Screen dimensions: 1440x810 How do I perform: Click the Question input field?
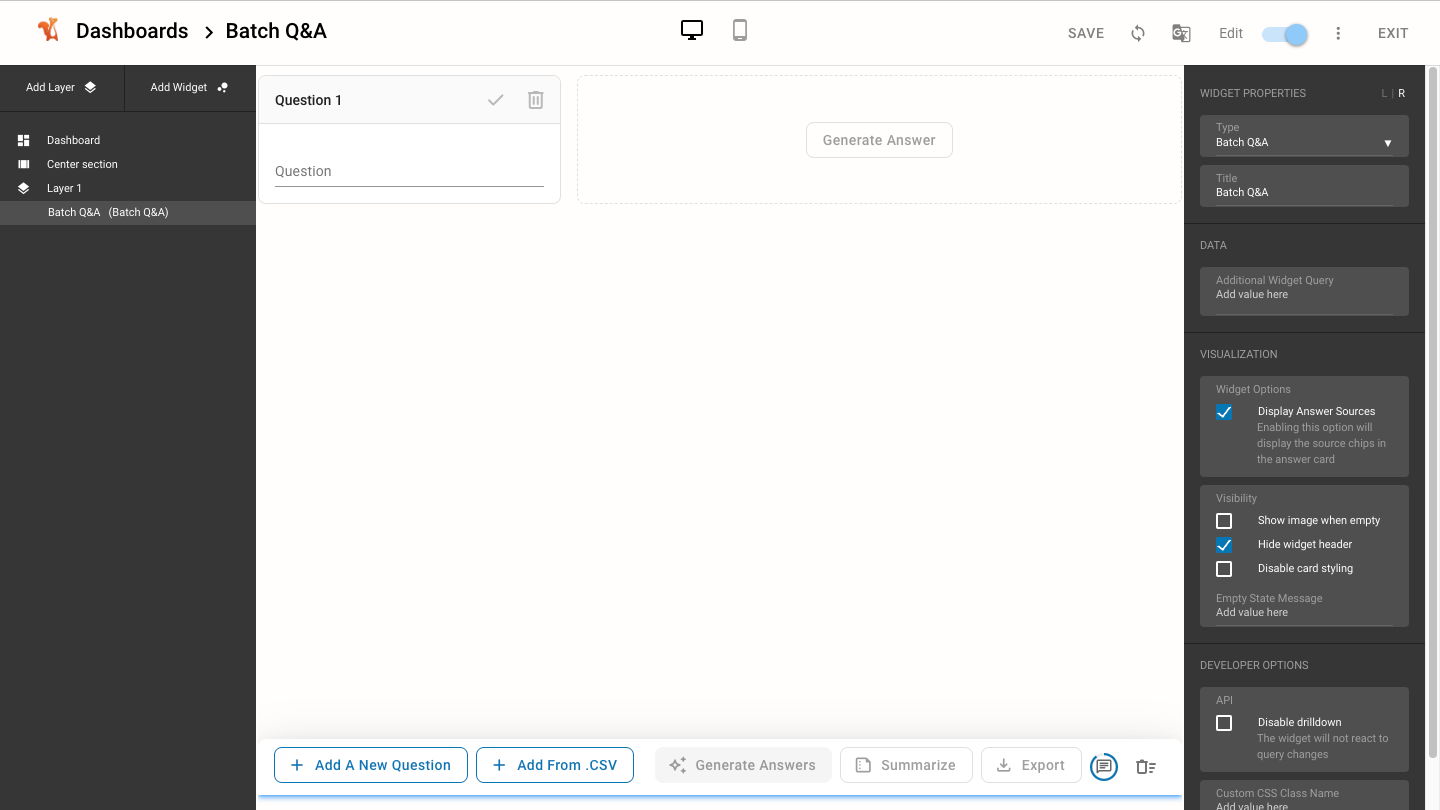pyautogui.click(x=409, y=171)
